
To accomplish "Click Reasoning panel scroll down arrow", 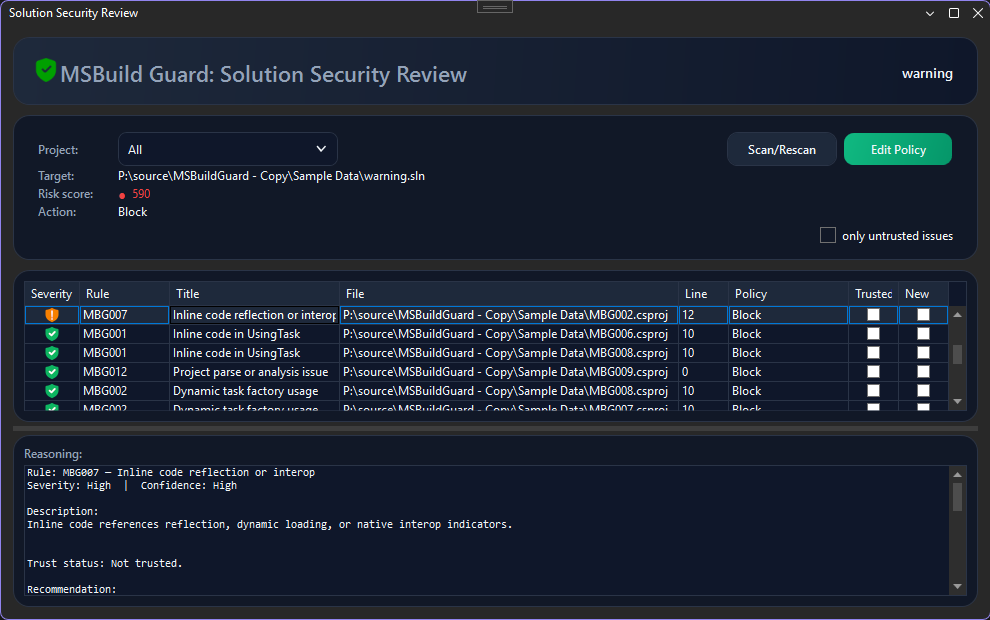I will coord(957,587).
